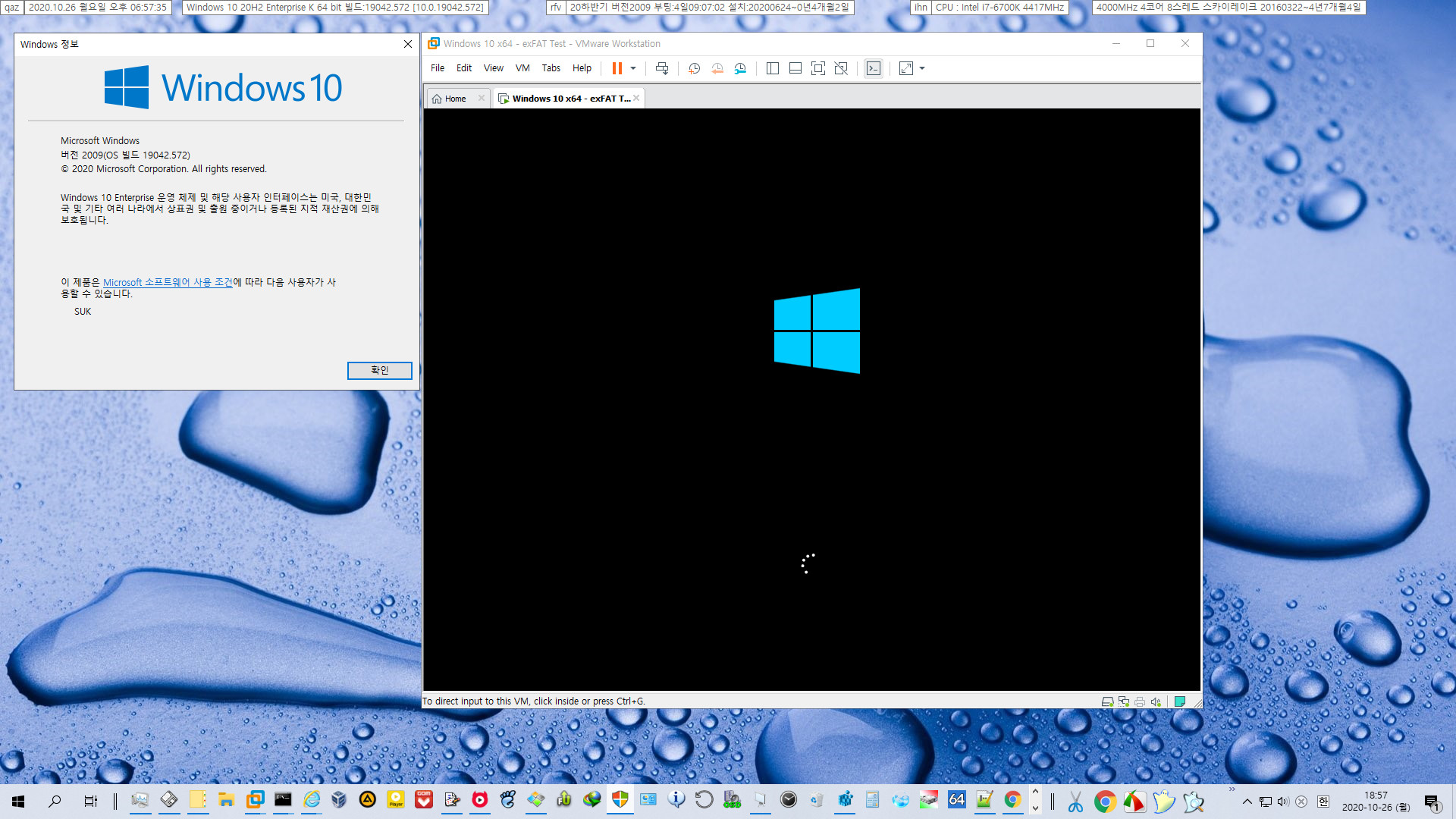The image size is (1456, 819).
Task: Open Calculator from the taskbar
Action: (x=872, y=799)
